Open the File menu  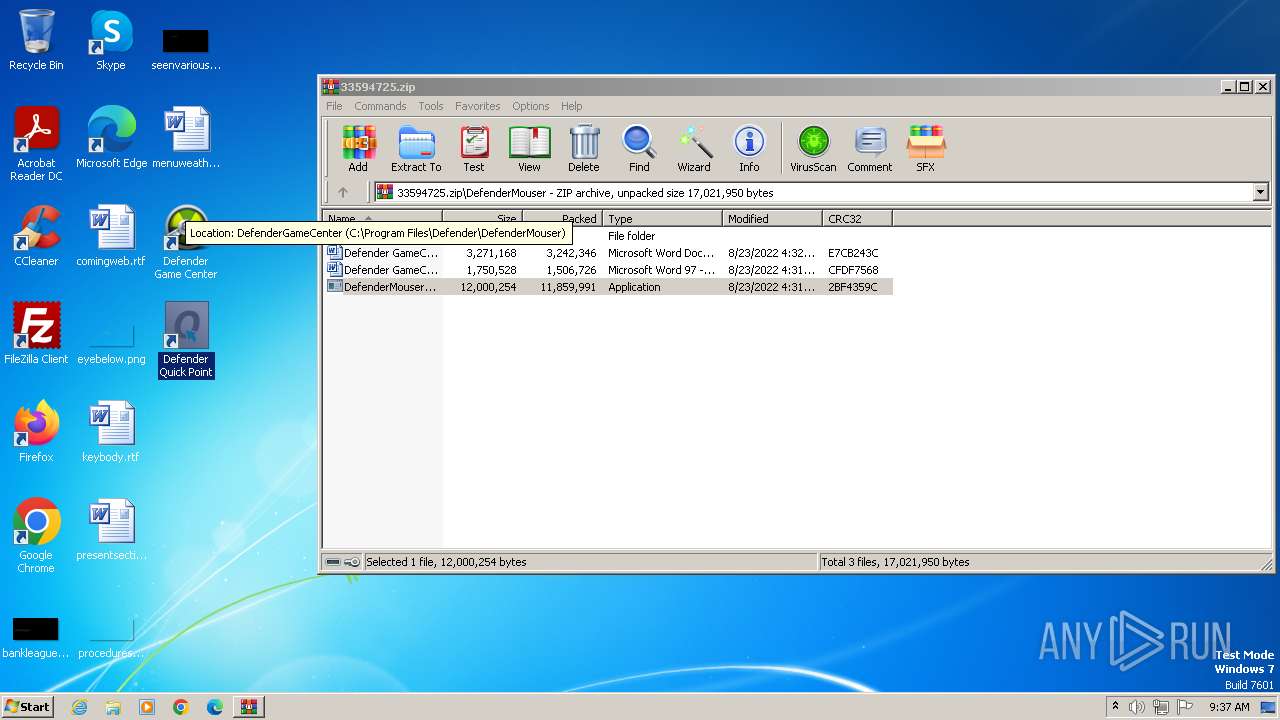coord(334,106)
